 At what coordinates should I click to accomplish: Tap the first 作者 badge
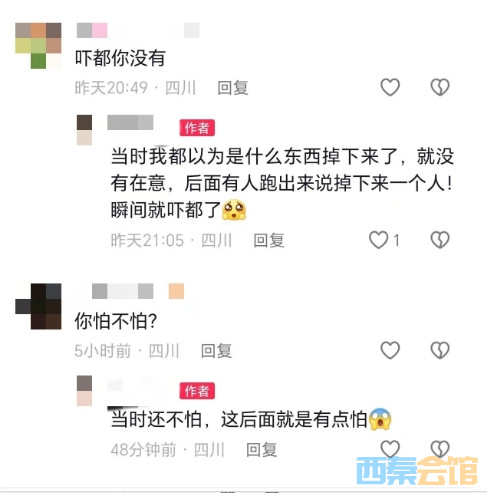pos(197,128)
